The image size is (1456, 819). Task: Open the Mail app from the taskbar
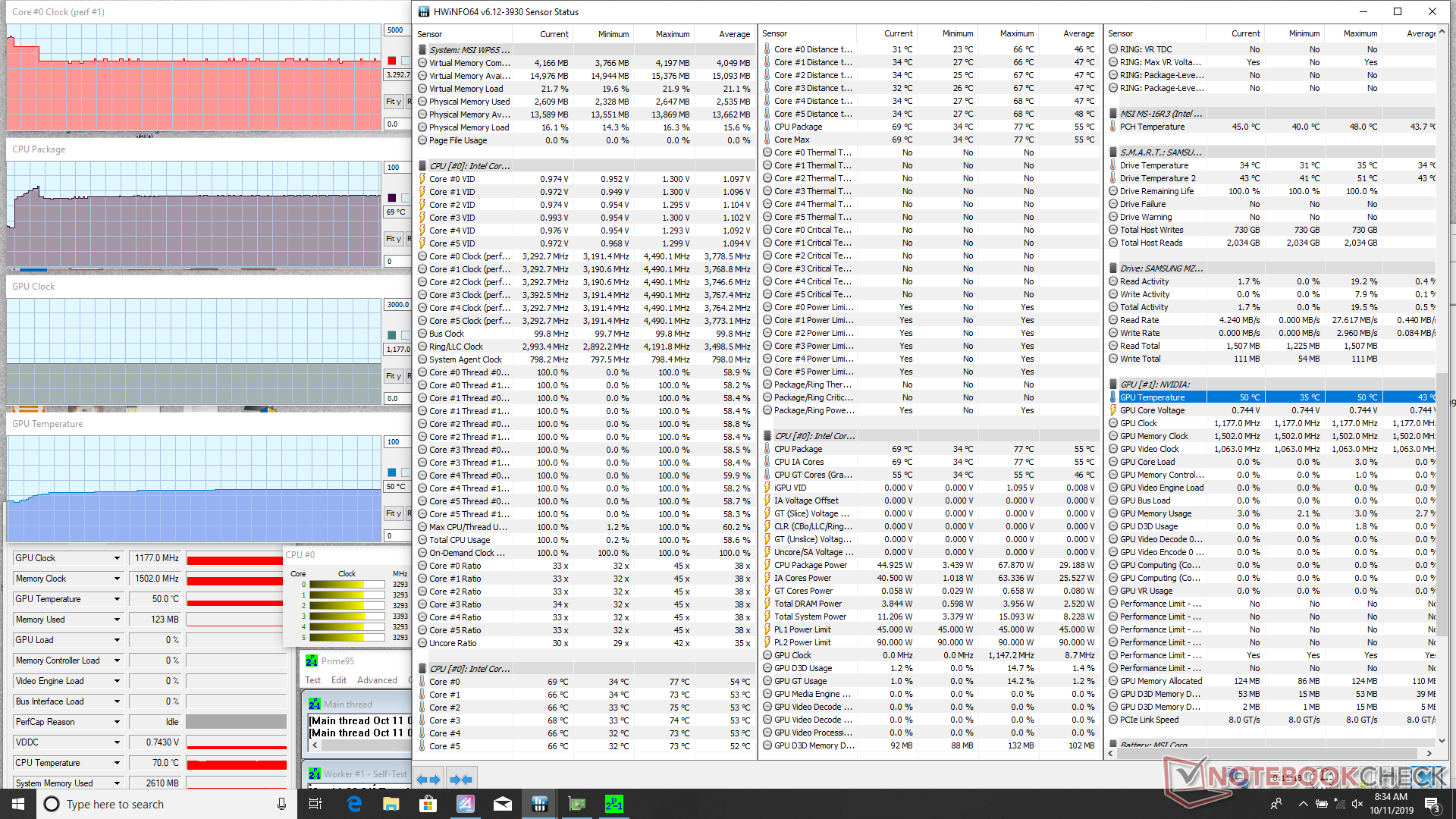point(502,804)
